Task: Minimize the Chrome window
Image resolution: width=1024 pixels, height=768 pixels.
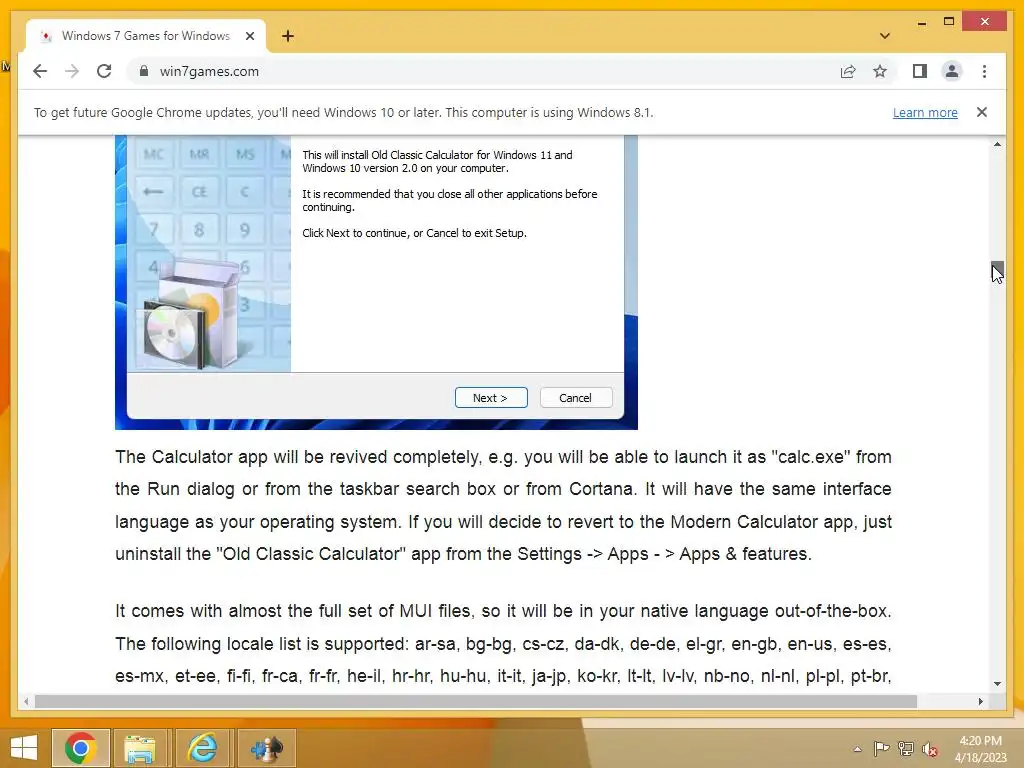Action: tap(921, 22)
